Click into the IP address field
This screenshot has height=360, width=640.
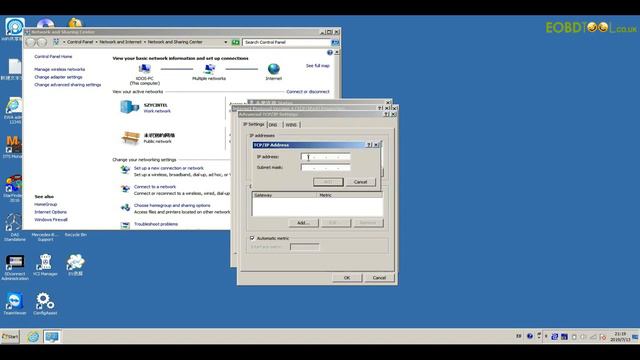[326, 157]
